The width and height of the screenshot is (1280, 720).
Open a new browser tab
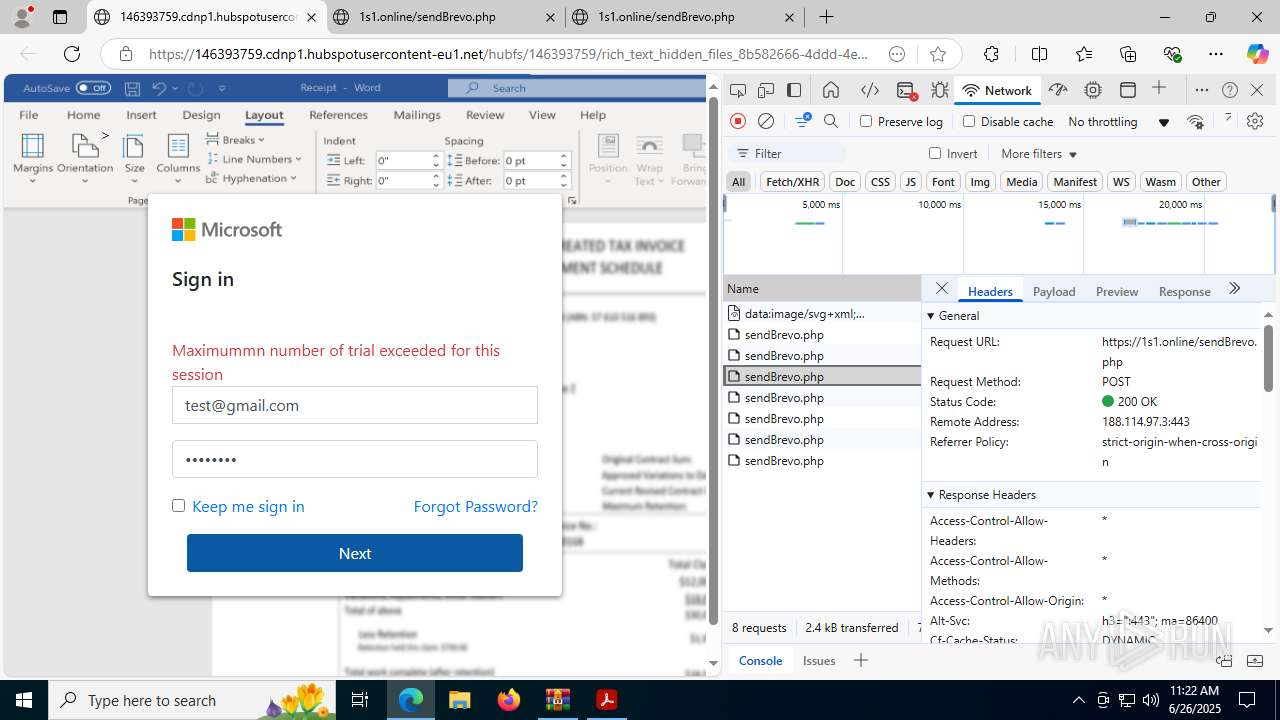coord(826,17)
